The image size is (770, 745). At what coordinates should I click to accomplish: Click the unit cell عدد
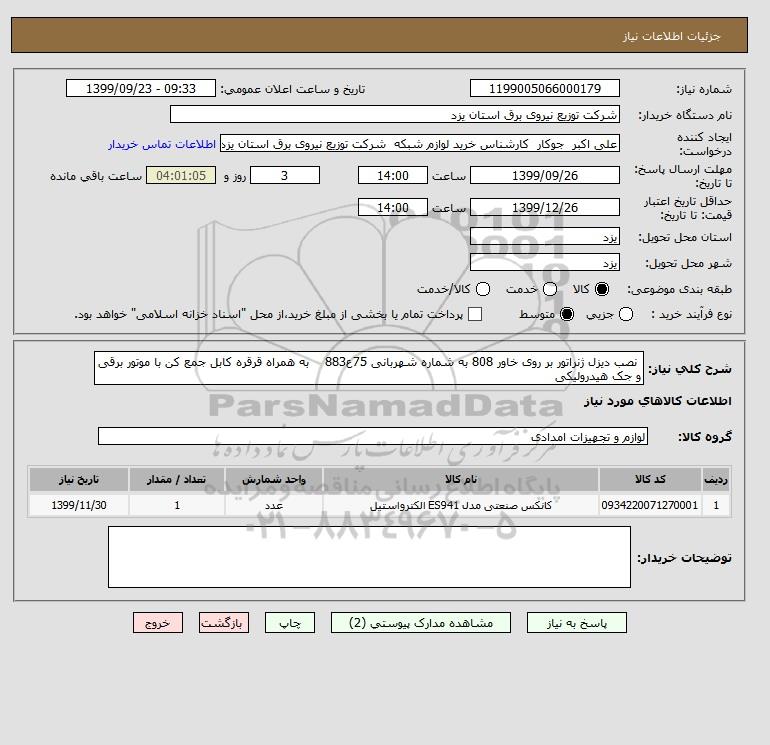(x=274, y=505)
